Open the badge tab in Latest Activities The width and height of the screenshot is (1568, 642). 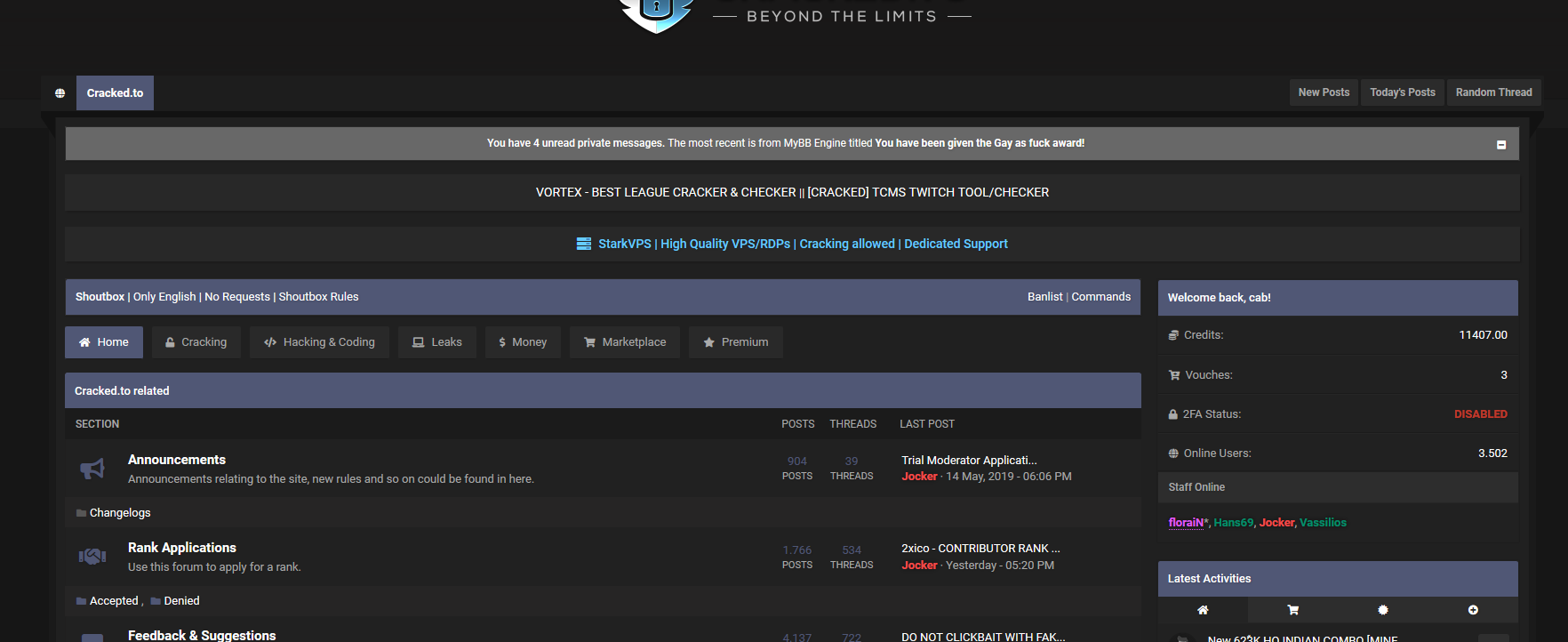1383,610
